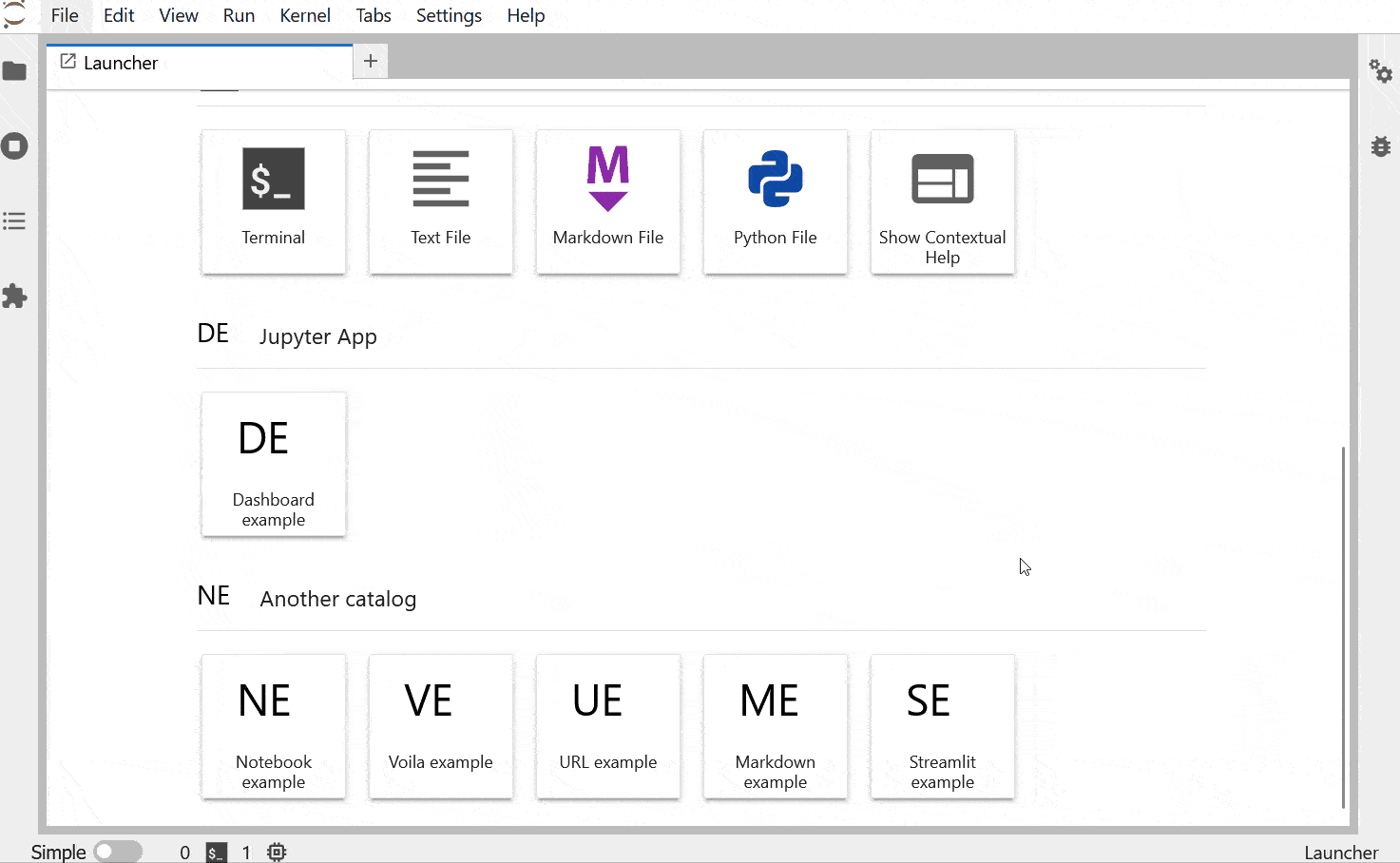Toggle Simple interface mode switch
This screenshot has width=1400, height=863.
click(118, 852)
